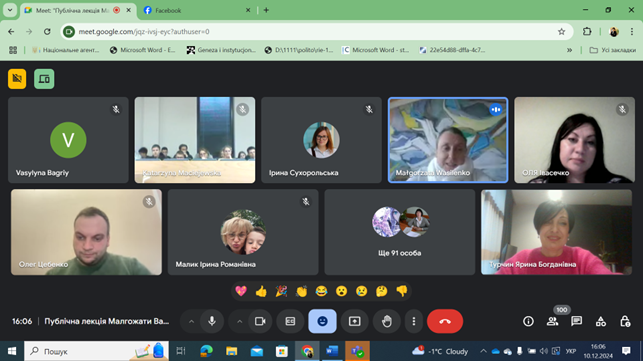
Task: Send the heart emoji reaction
Action: coord(241,291)
